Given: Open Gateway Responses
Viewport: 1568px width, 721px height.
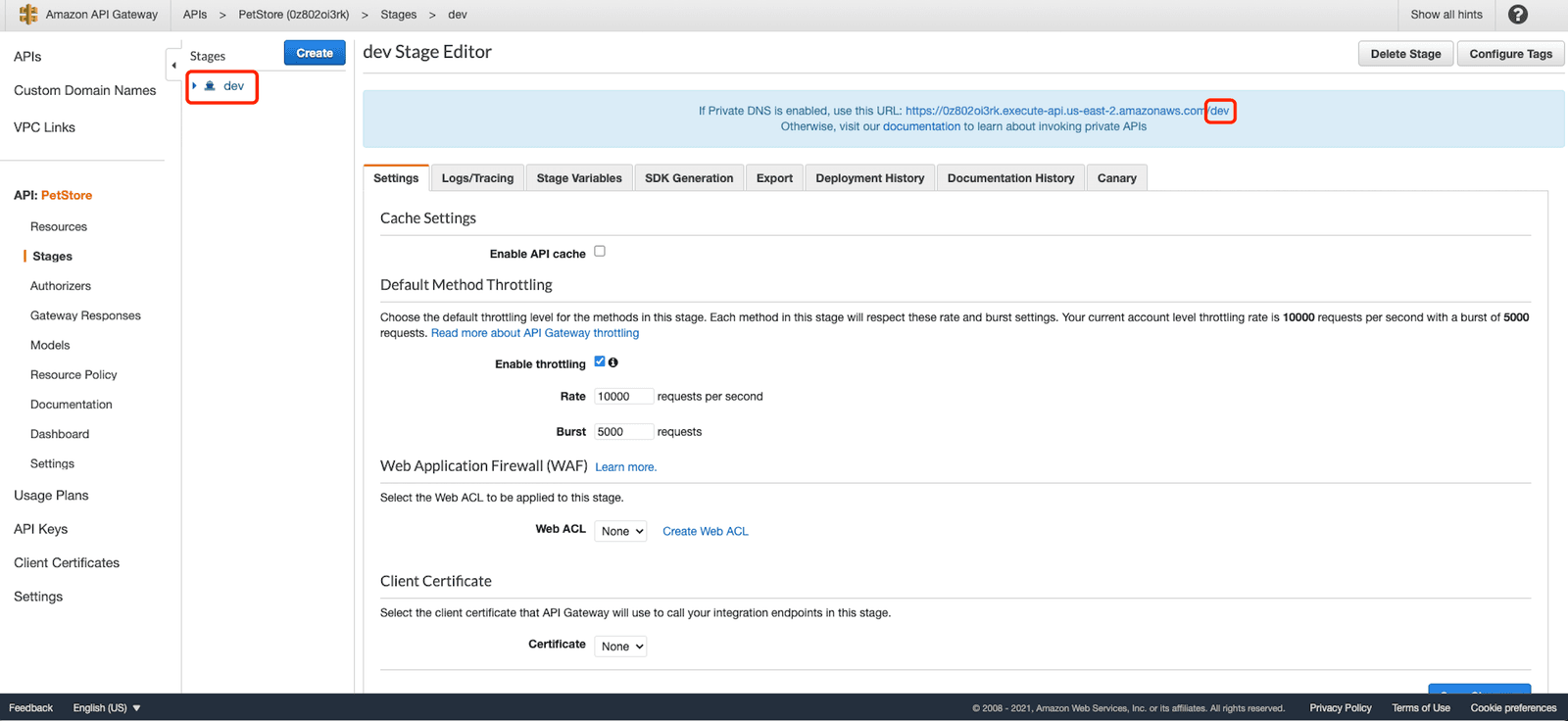Looking at the screenshot, I should click(85, 315).
